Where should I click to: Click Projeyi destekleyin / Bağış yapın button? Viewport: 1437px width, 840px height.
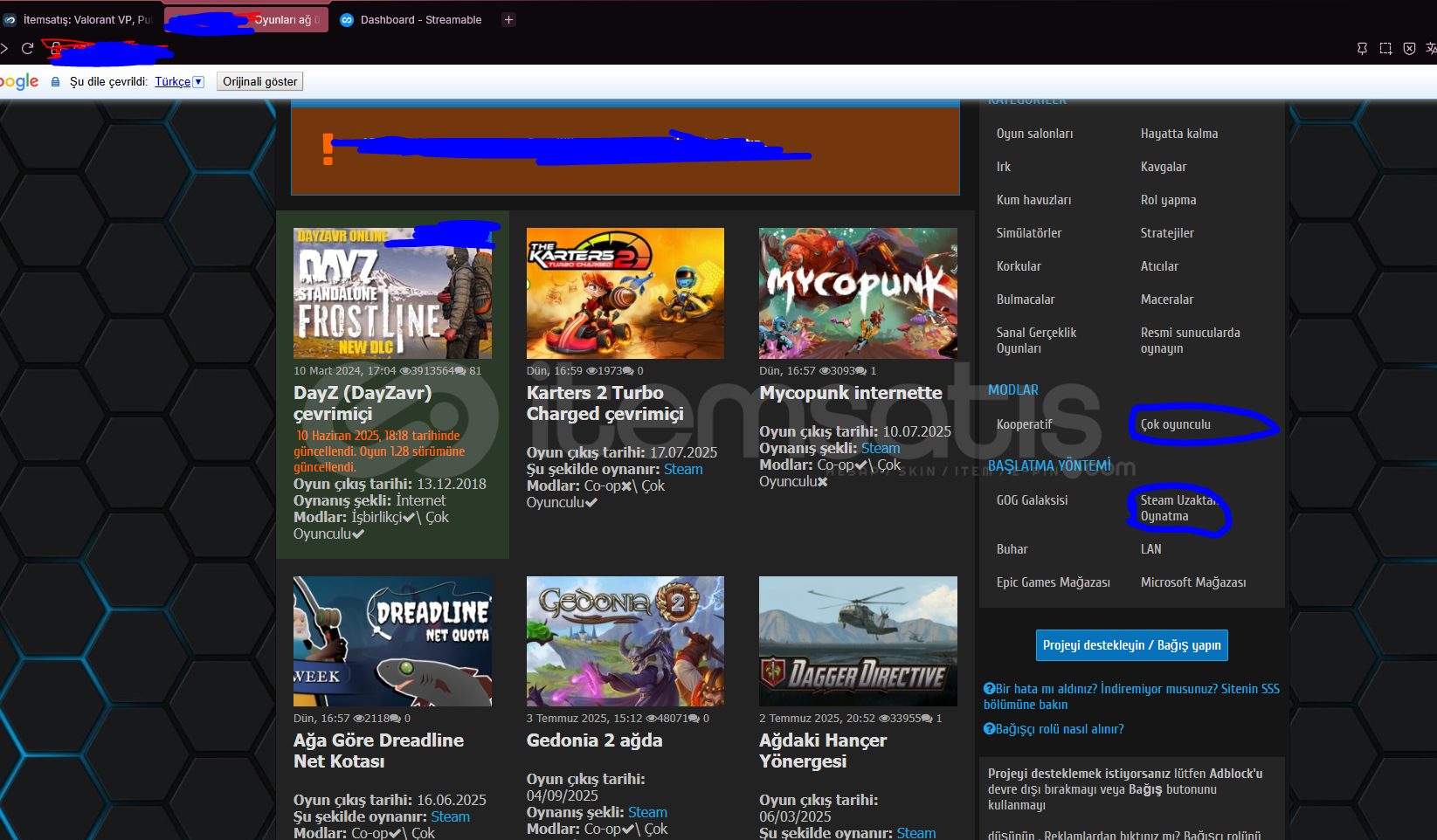1132,645
